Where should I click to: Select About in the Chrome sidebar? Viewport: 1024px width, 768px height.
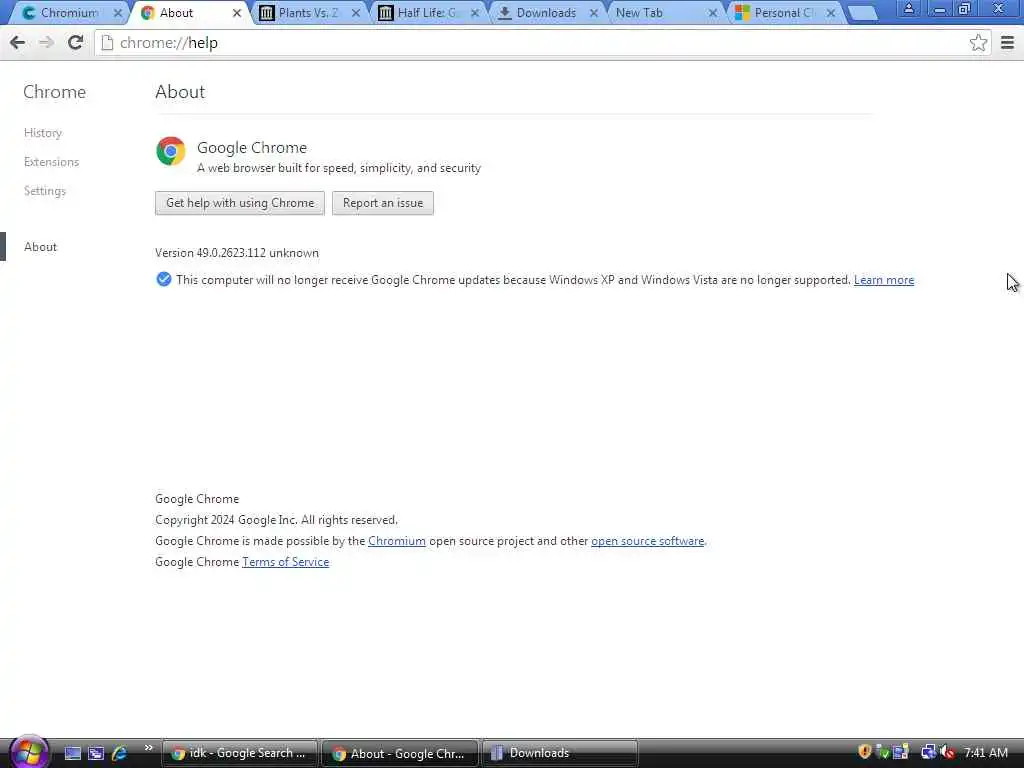[x=40, y=247]
